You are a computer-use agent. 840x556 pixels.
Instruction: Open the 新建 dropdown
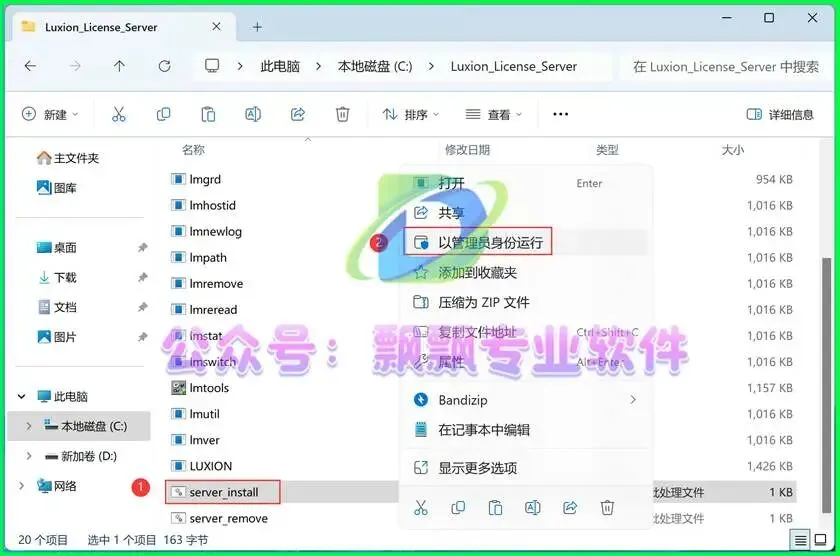click(50, 114)
